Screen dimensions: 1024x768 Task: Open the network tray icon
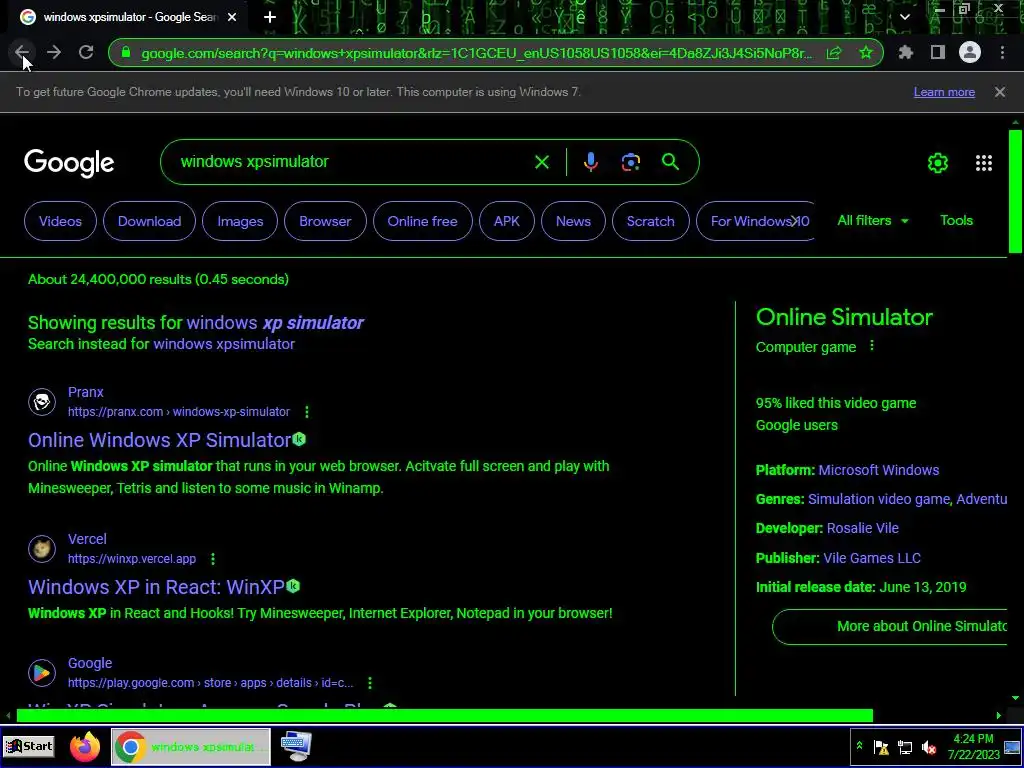pos(905,747)
